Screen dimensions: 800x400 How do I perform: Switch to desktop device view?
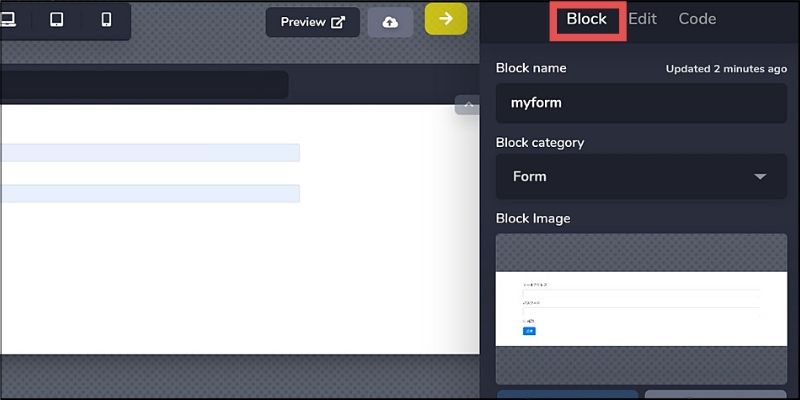[x=8, y=20]
